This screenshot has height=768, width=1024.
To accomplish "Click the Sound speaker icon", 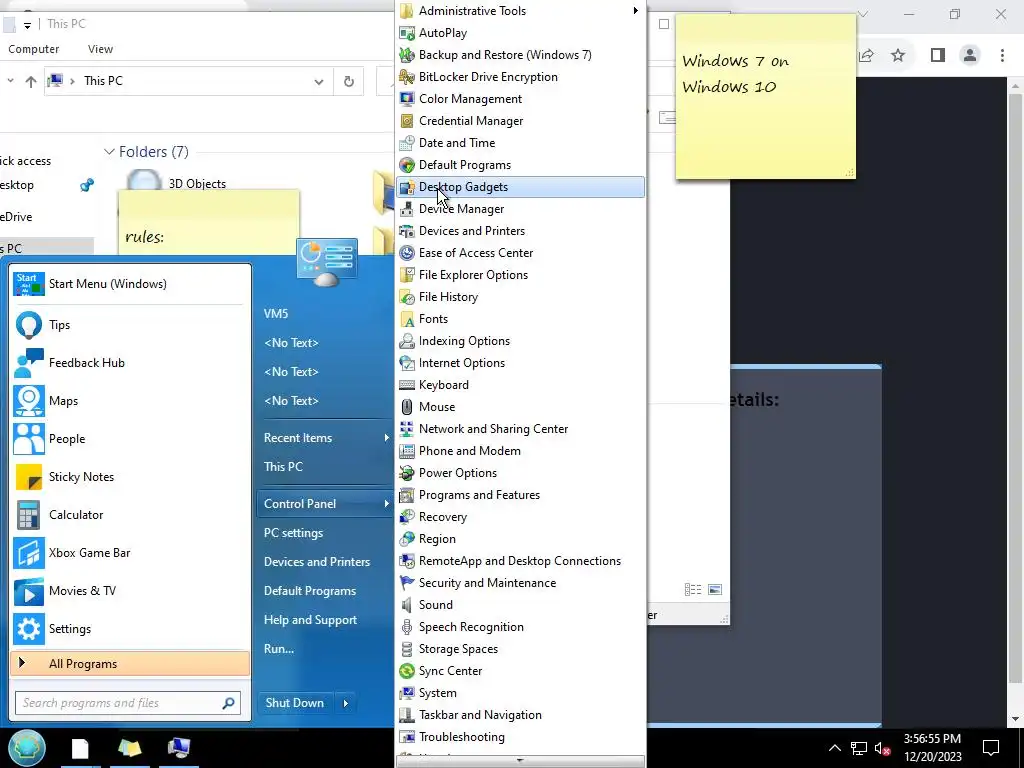I will click(x=407, y=605).
